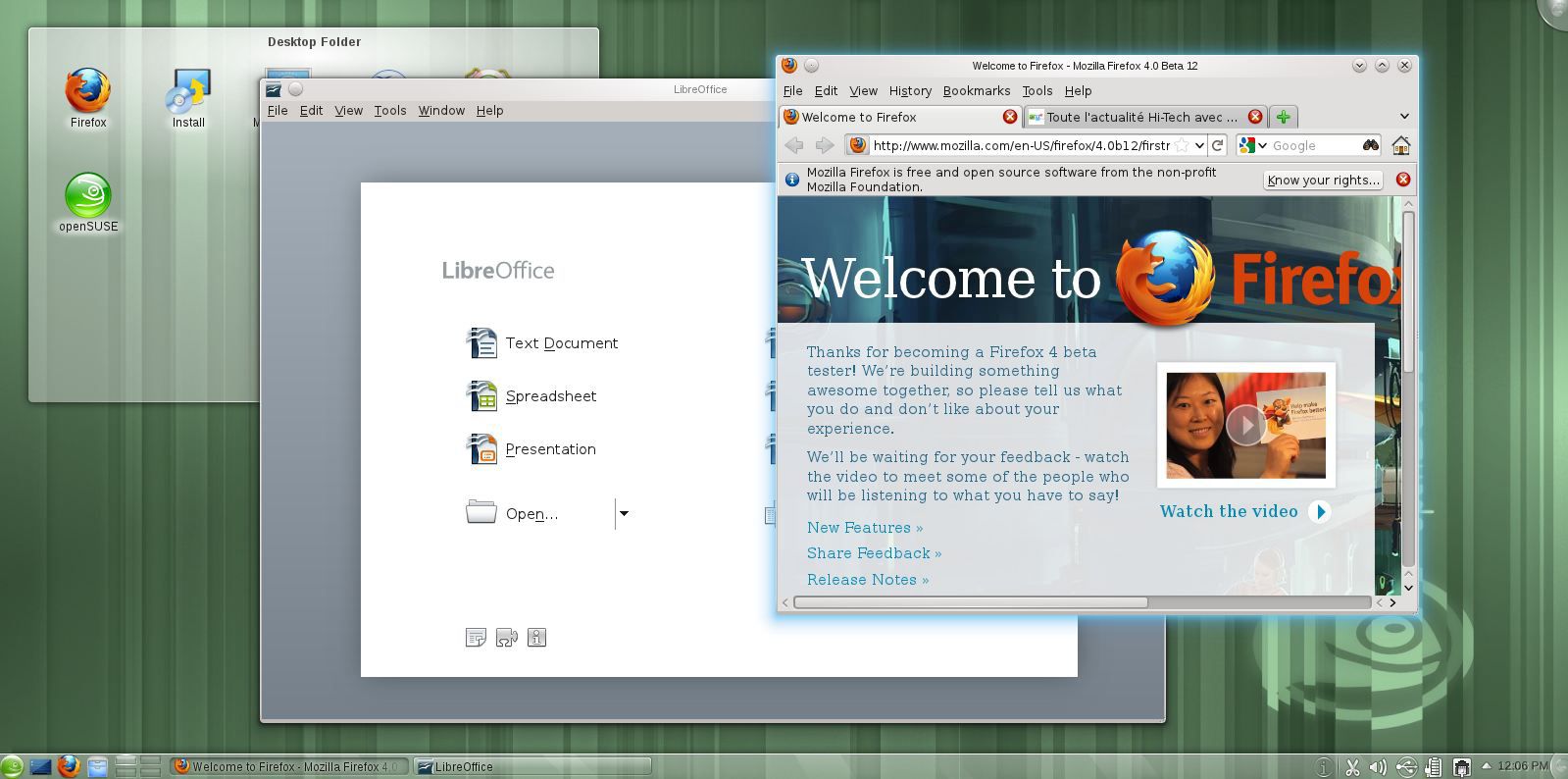Open the volume control in system tray

pos(1378,767)
